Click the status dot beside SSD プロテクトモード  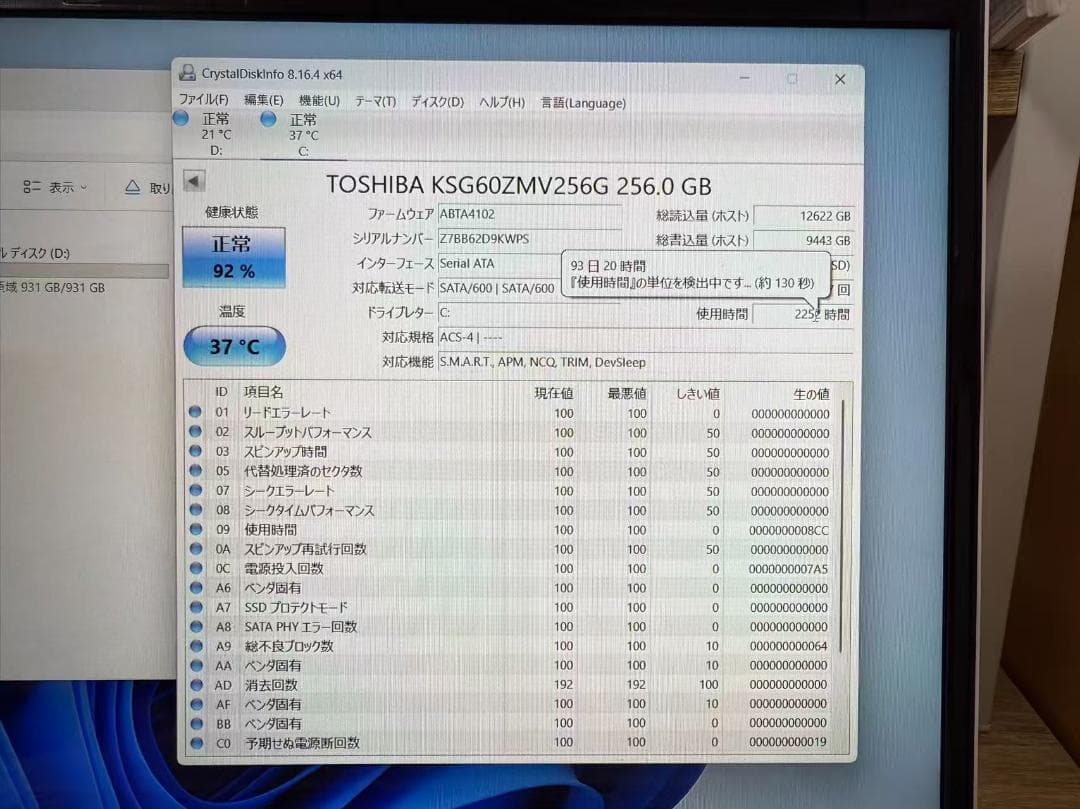(x=196, y=607)
